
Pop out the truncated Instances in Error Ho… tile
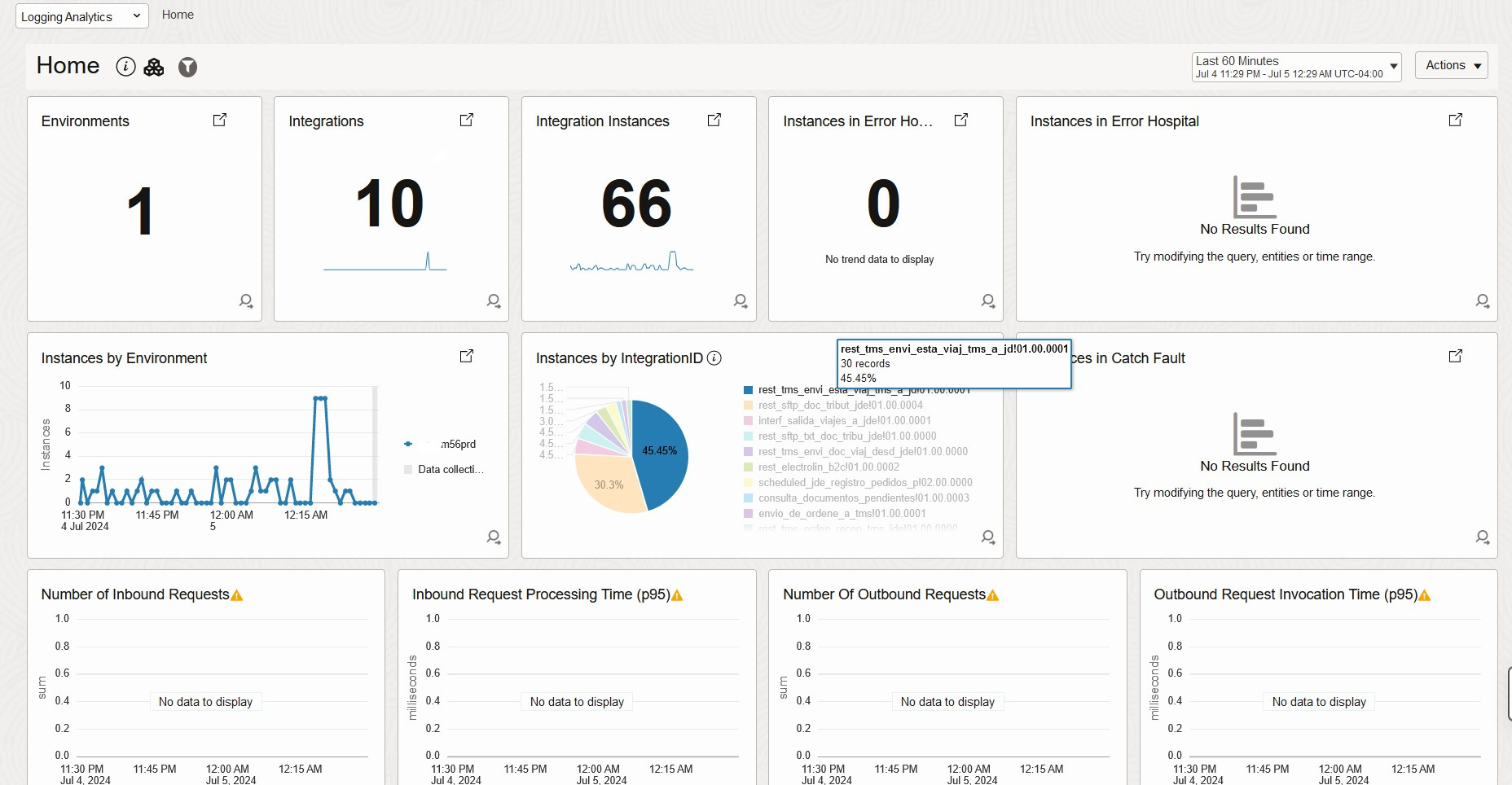click(961, 120)
